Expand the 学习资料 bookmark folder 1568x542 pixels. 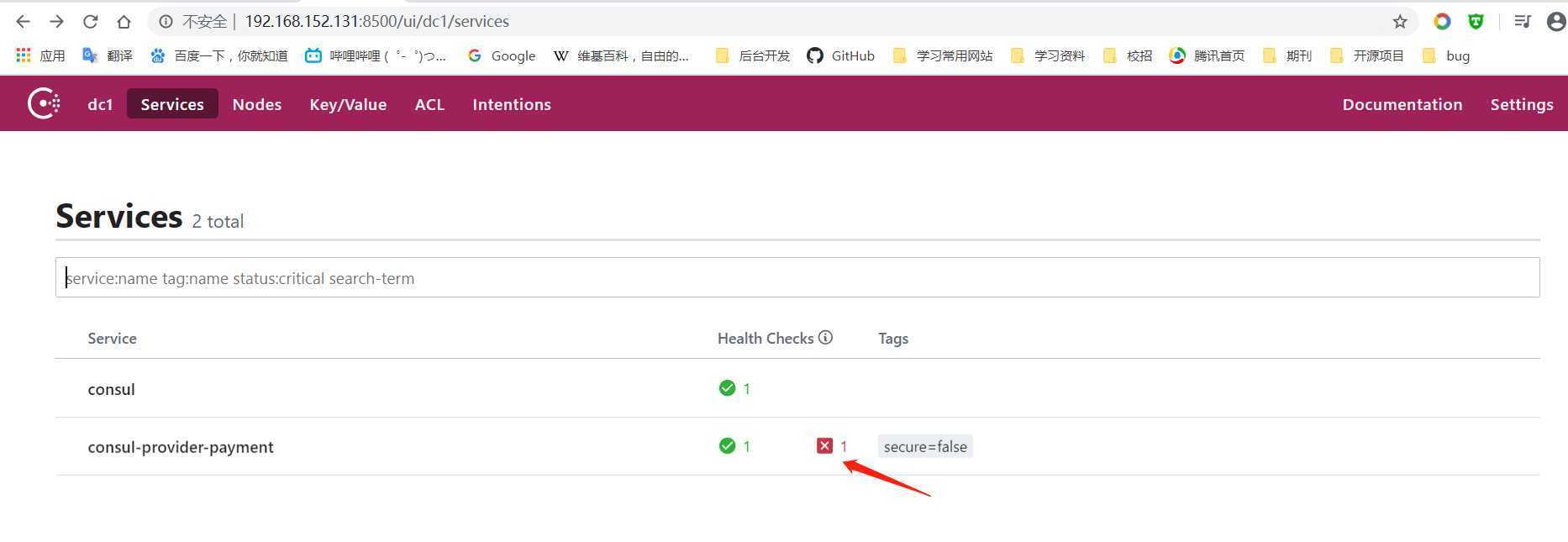click(1047, 55)
